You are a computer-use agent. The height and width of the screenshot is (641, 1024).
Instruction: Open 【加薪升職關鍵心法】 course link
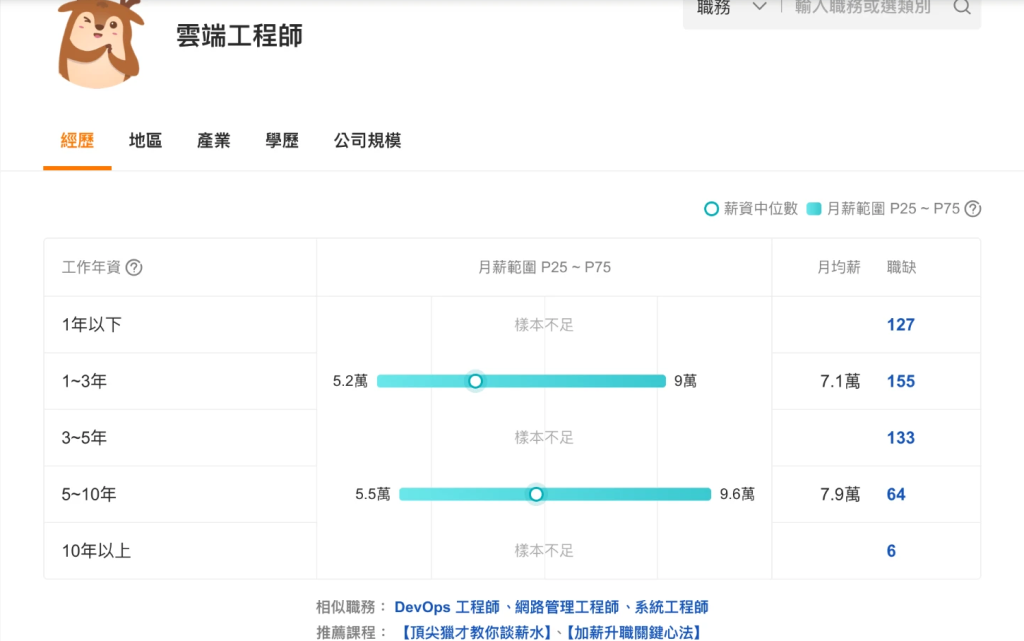tap(633, 633)
